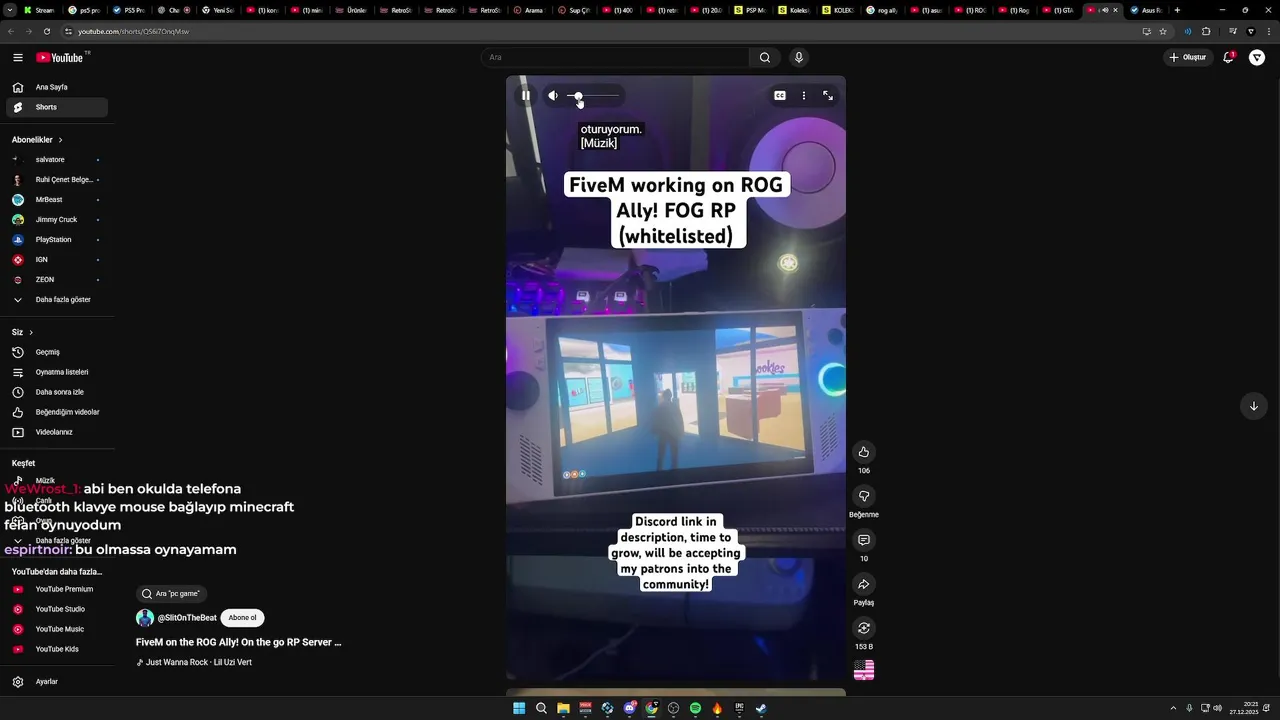Open Chrome extensions puzzle icon
Viewport: 1280px width, 720px height.
tap(1206, 31)
